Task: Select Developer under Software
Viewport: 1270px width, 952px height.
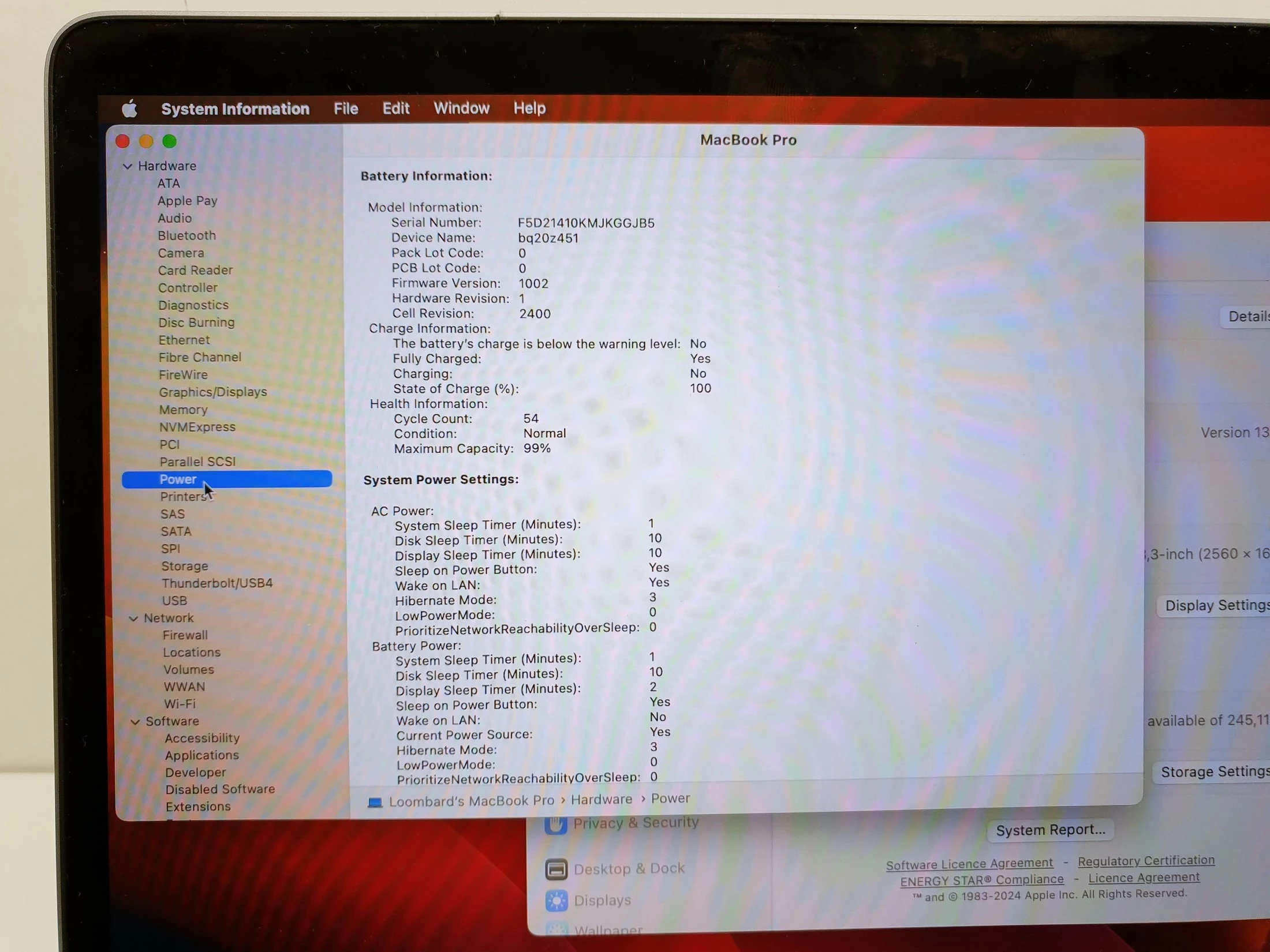Action: tap(196, 773)
